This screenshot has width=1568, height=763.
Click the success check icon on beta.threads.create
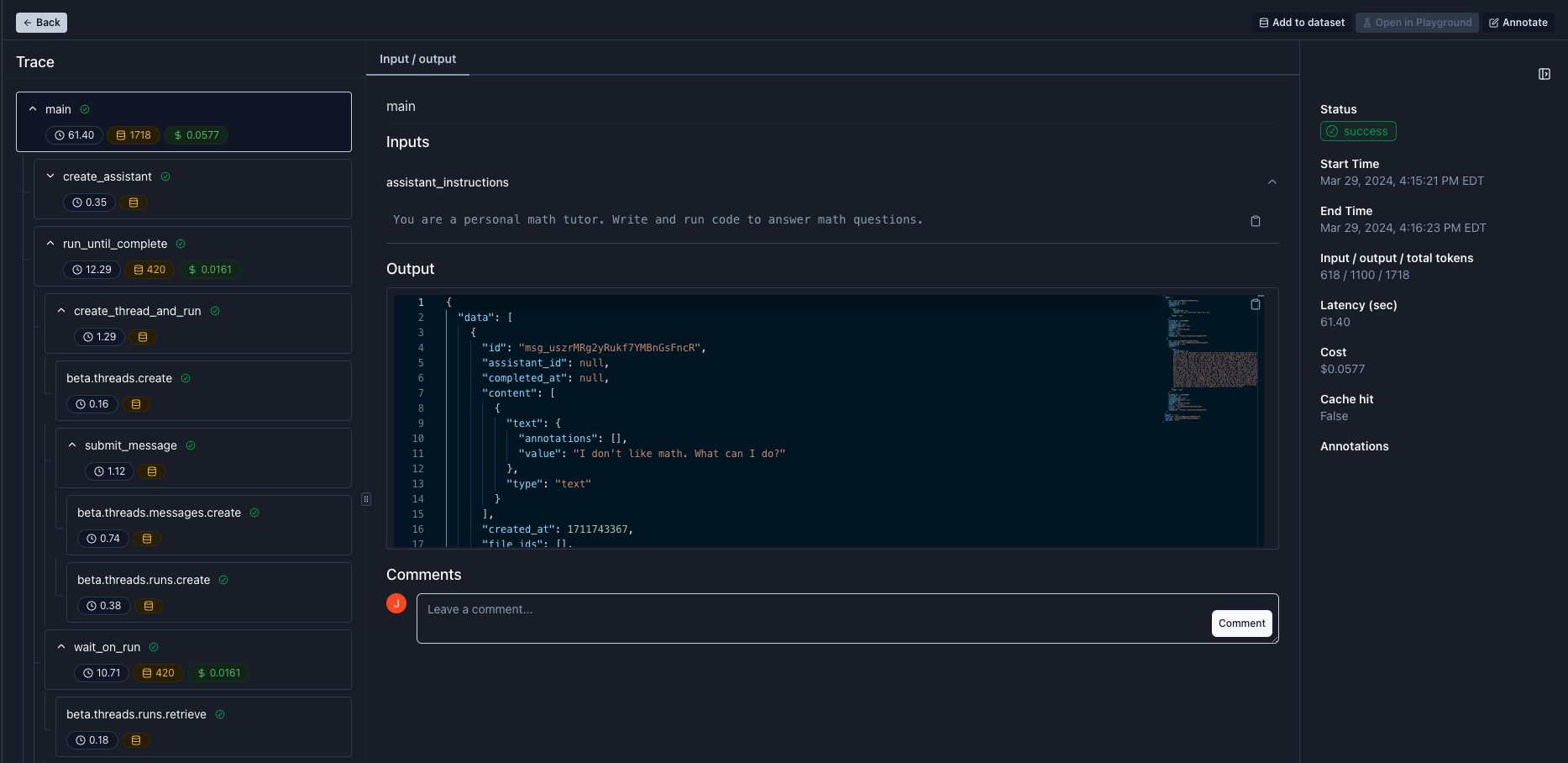point(186,378)
